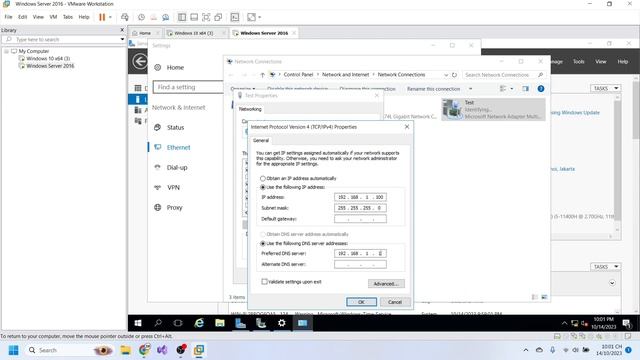
Task: Refresh the Network Connections address bar
Action: 454,75
